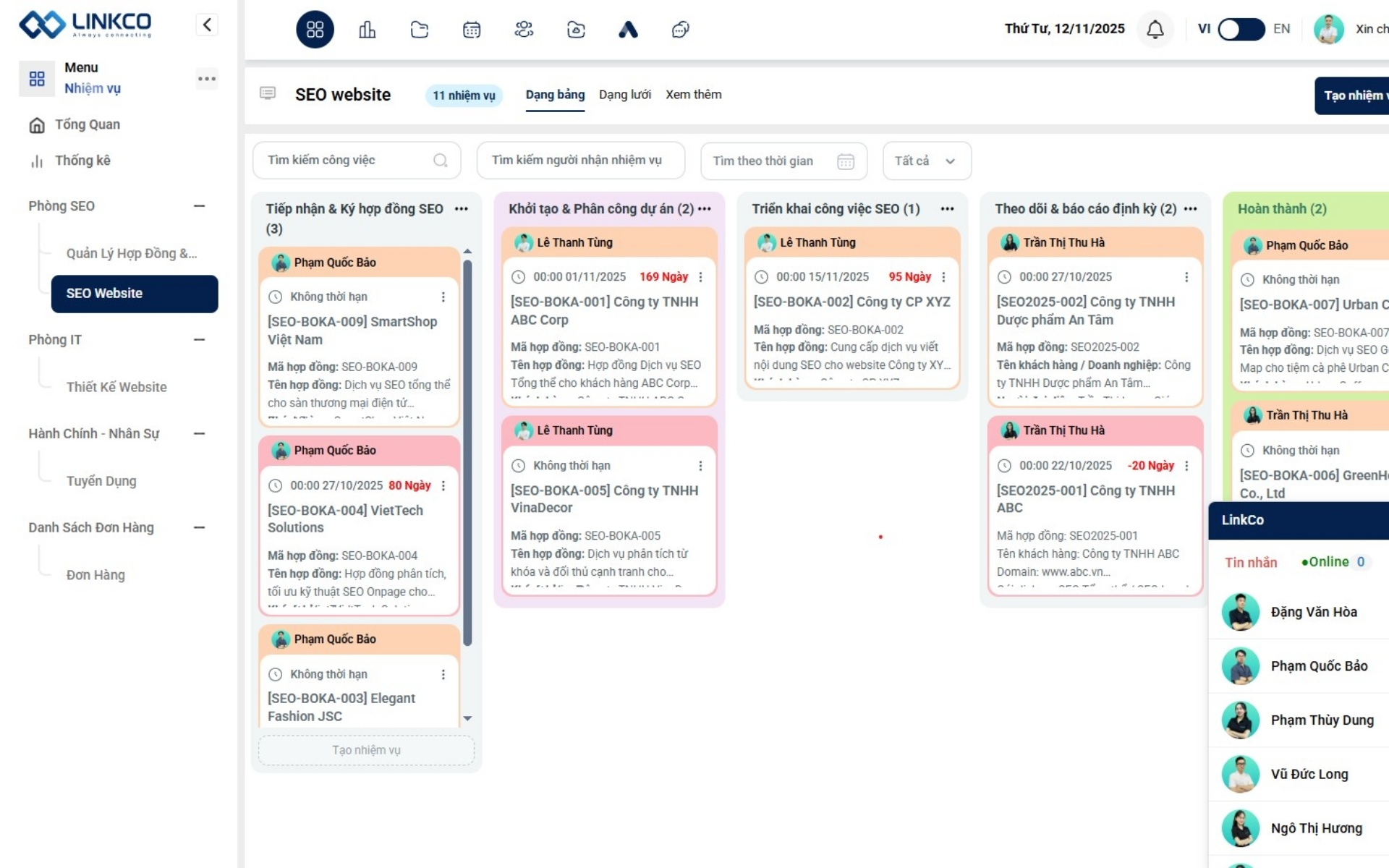The width and height of the screenshot is (1389, 868).
Task: Open the chat bubble icon in top toolbar
Action: point(679,30)
